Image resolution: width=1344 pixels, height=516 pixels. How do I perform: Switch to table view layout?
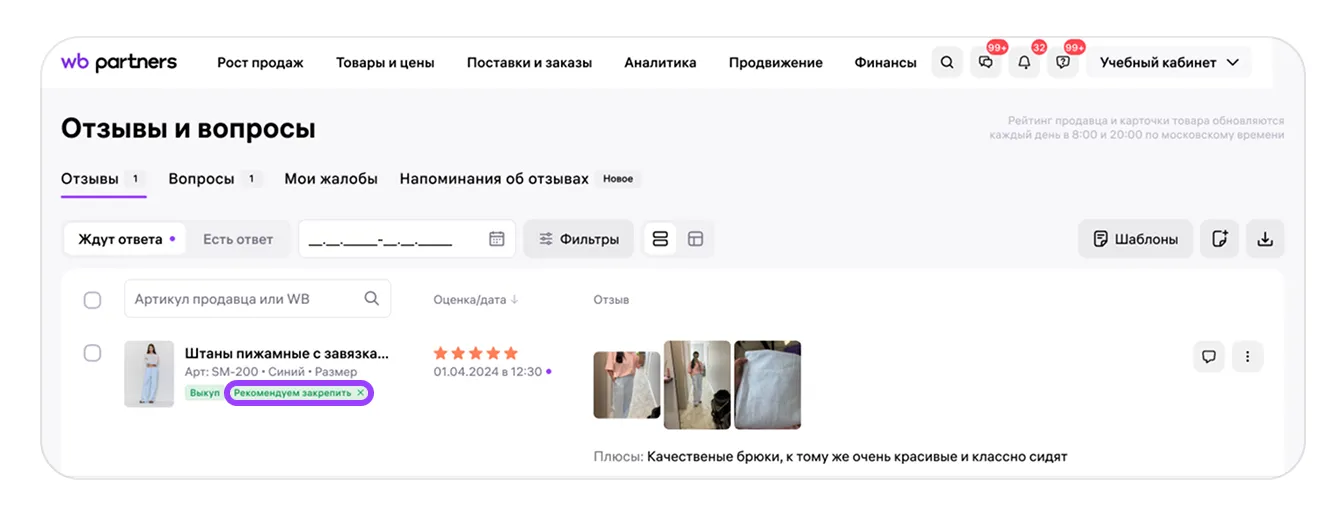(696, 239)
